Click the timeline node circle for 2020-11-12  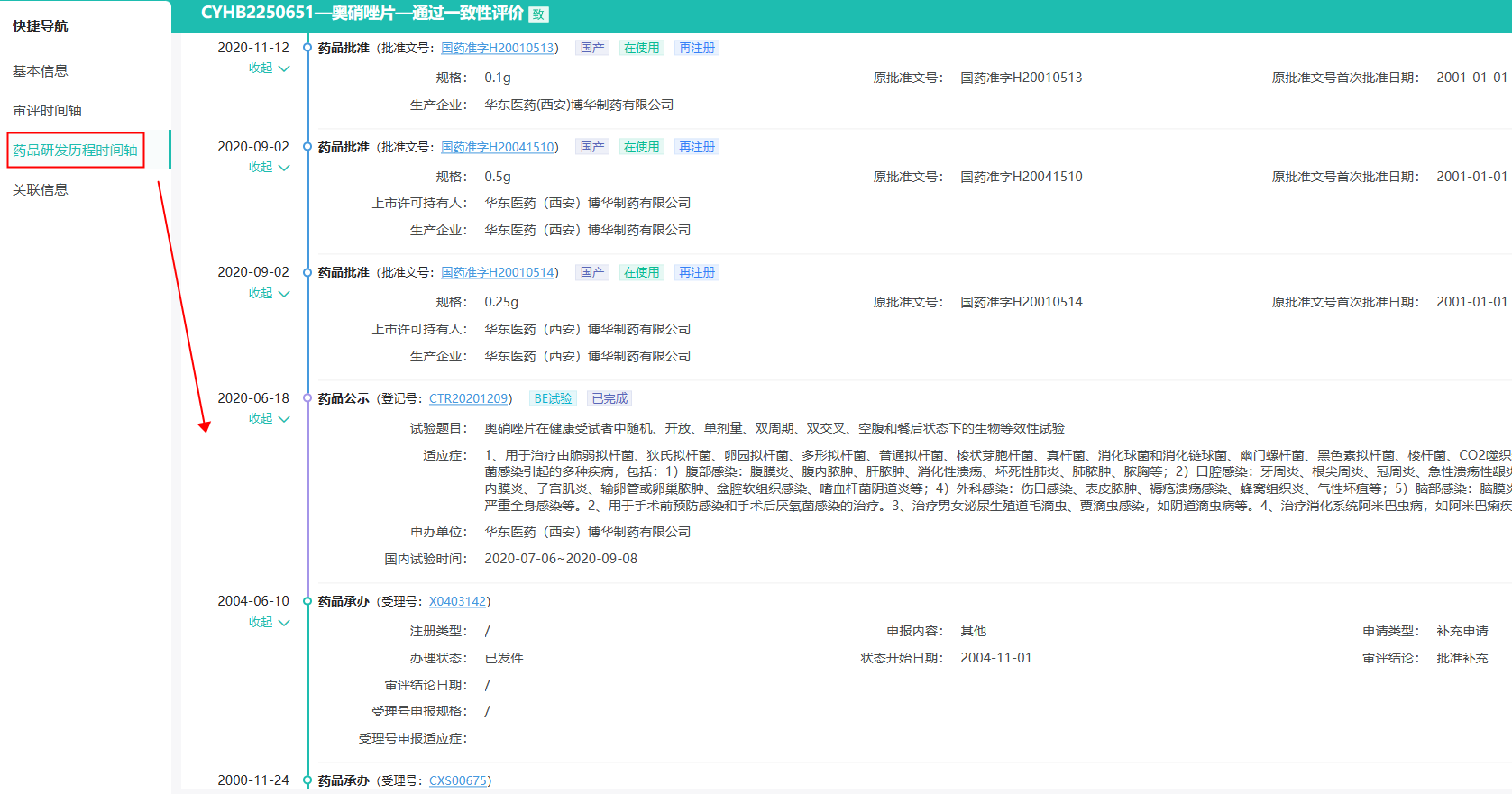[307, 48]
